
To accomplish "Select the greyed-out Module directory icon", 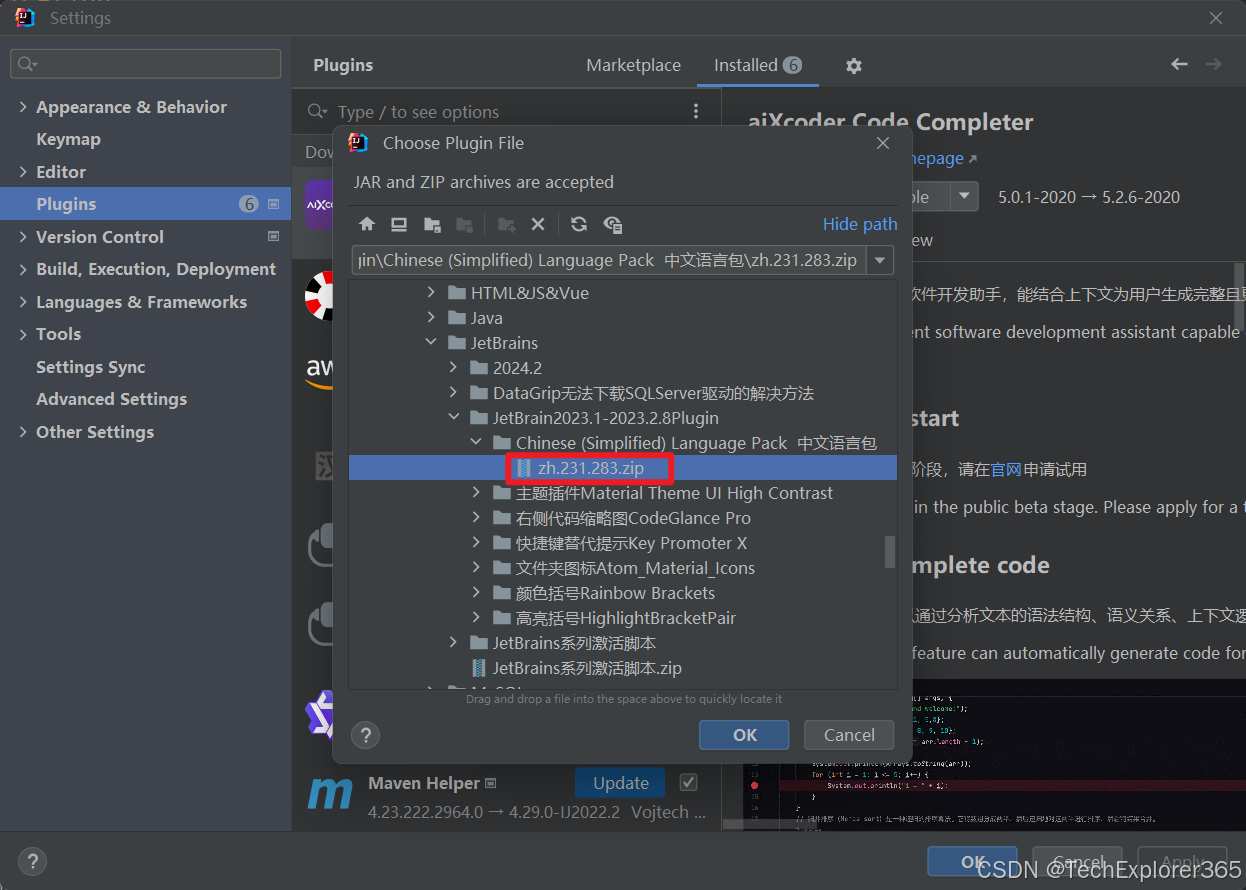I will [x=464, y=224].
